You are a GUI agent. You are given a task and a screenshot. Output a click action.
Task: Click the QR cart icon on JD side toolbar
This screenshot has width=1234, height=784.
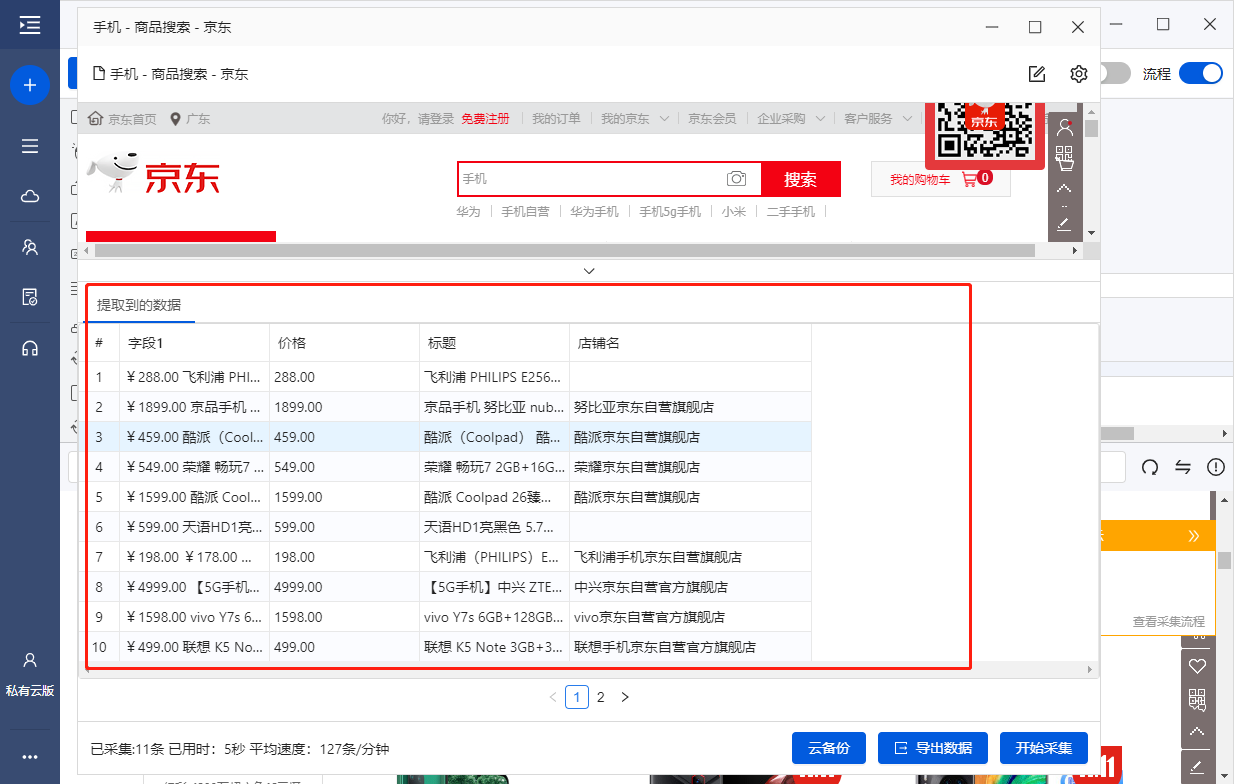[1064, 157]
